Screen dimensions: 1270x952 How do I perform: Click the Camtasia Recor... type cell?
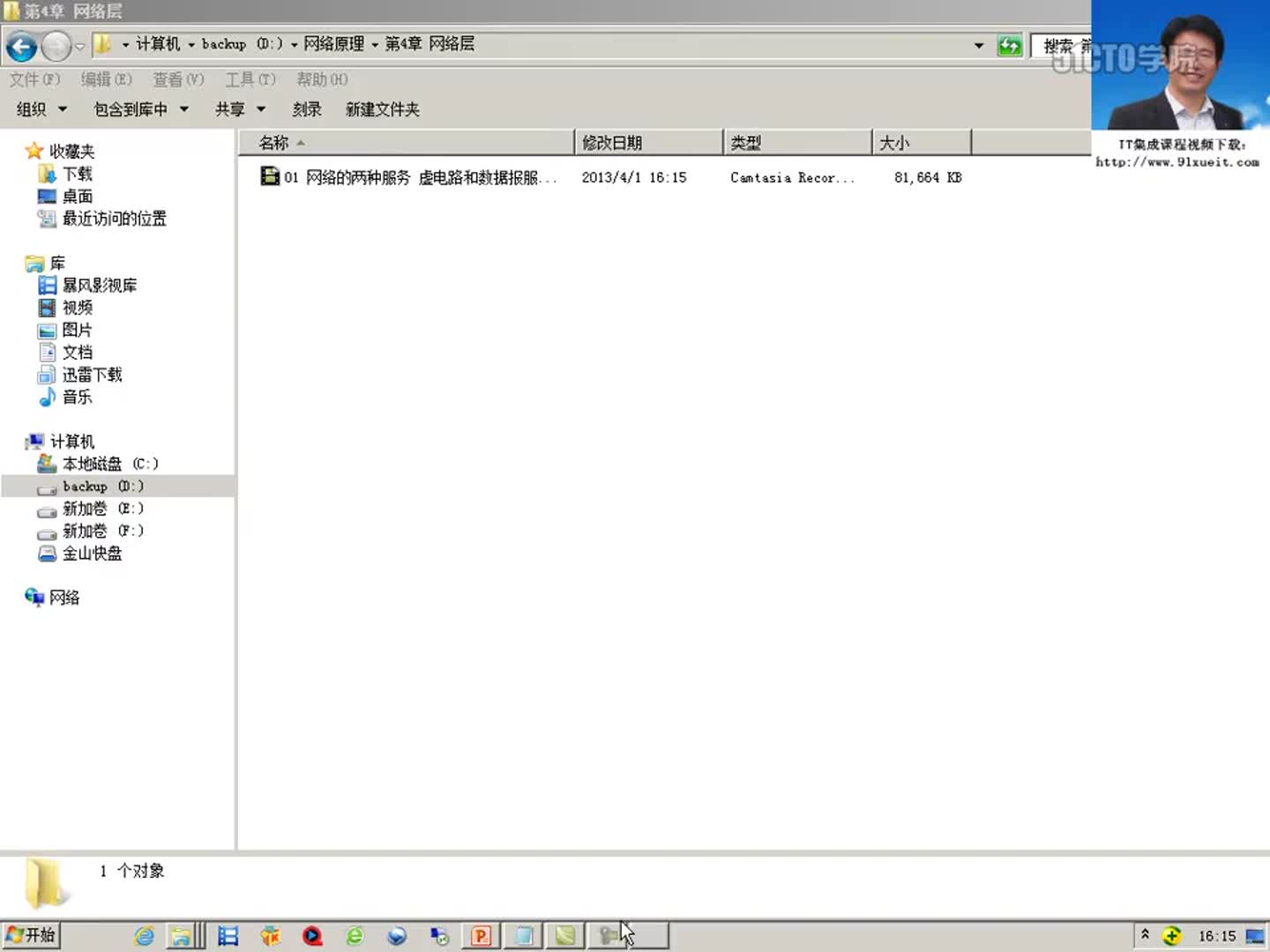(793, 177)
